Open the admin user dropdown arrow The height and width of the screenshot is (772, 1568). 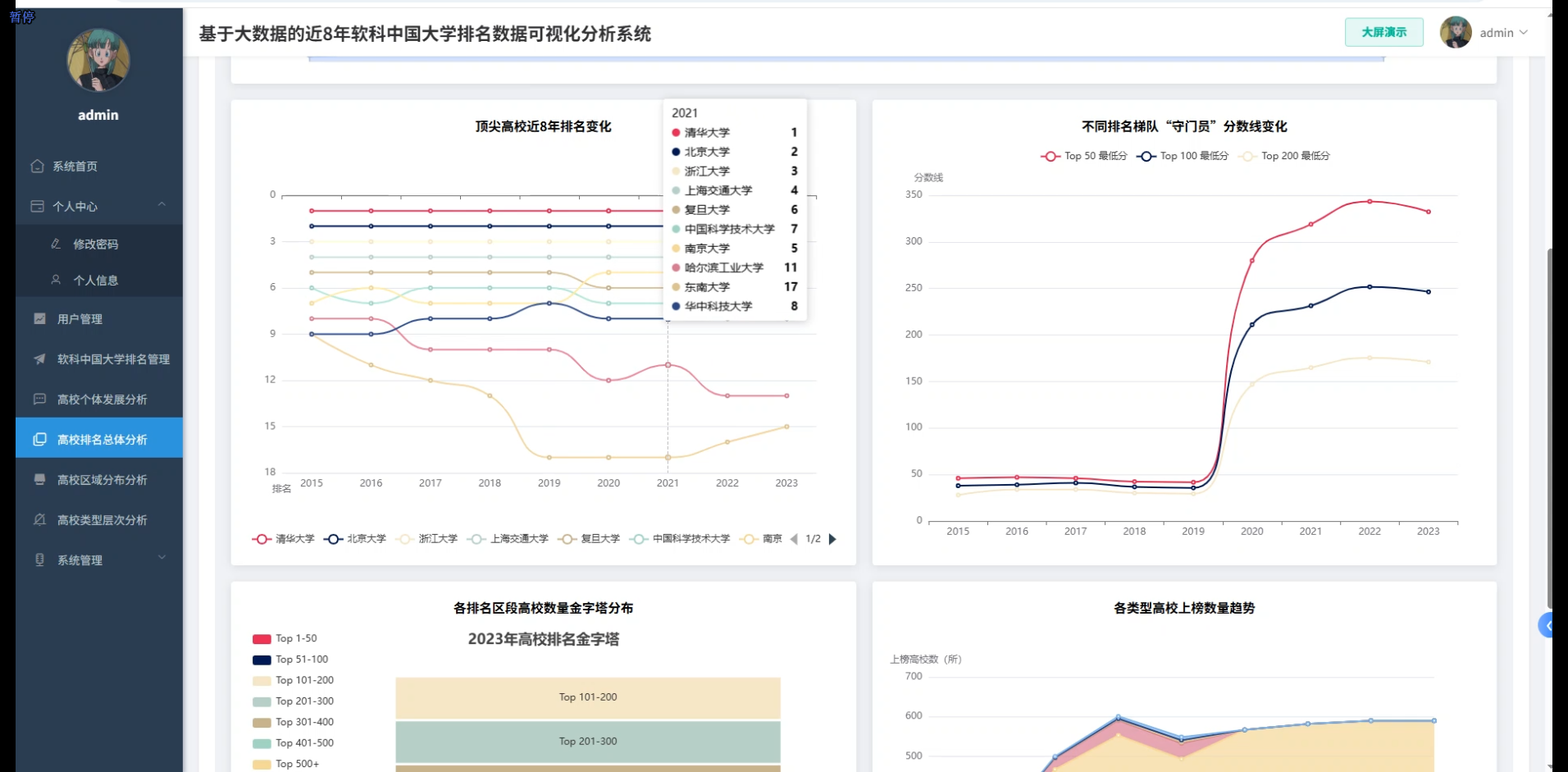(x=1524, y=33)
